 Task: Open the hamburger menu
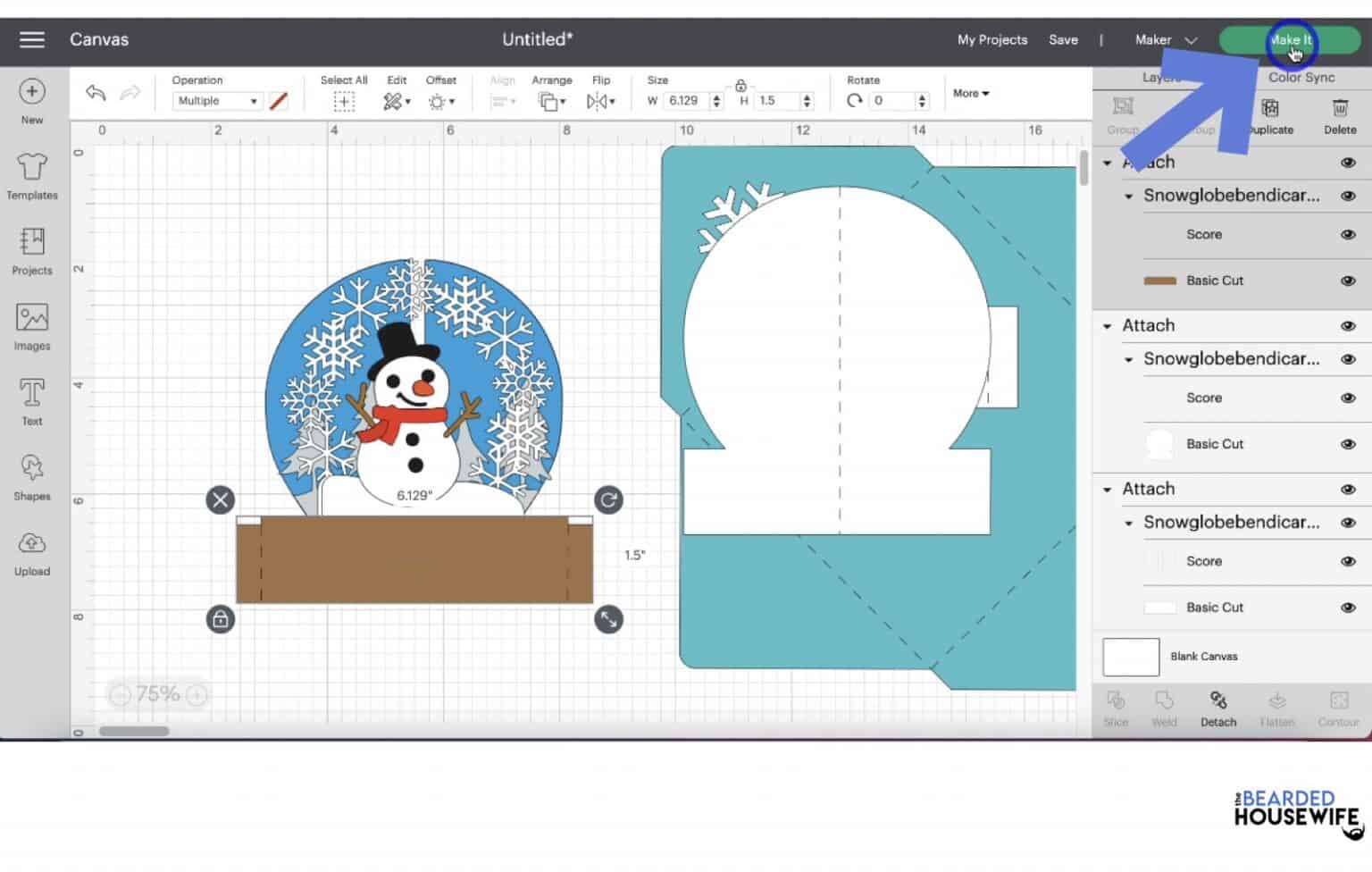(x=31, y=39)
